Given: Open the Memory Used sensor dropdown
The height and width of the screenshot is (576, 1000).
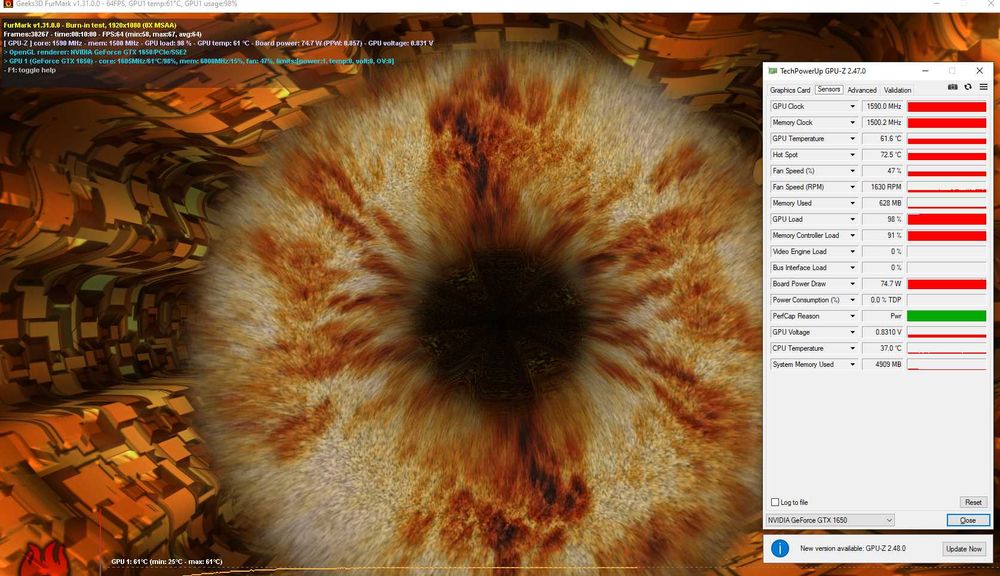Looking at the screenshot, I should (852, 203).
